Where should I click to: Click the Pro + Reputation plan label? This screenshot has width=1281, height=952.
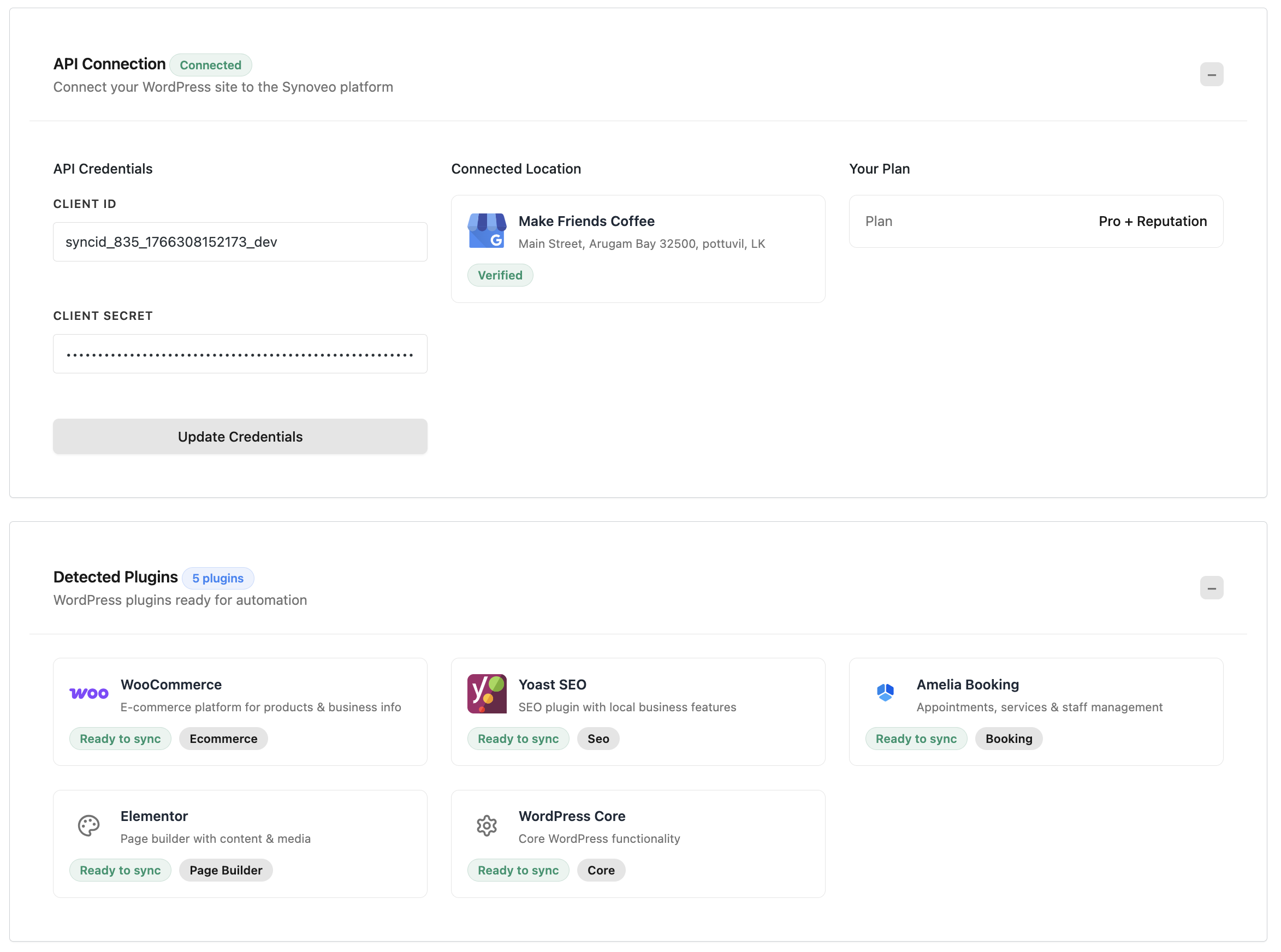click(x=1153, y=221)
